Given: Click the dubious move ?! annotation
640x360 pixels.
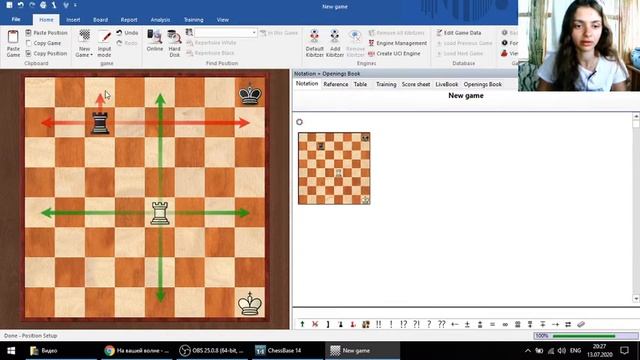Looking at the screenshot, I should [416, 324].
